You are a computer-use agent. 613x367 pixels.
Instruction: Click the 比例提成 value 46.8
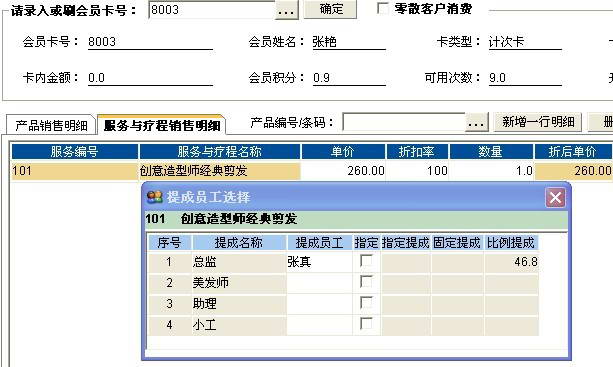tap(511, 262)
